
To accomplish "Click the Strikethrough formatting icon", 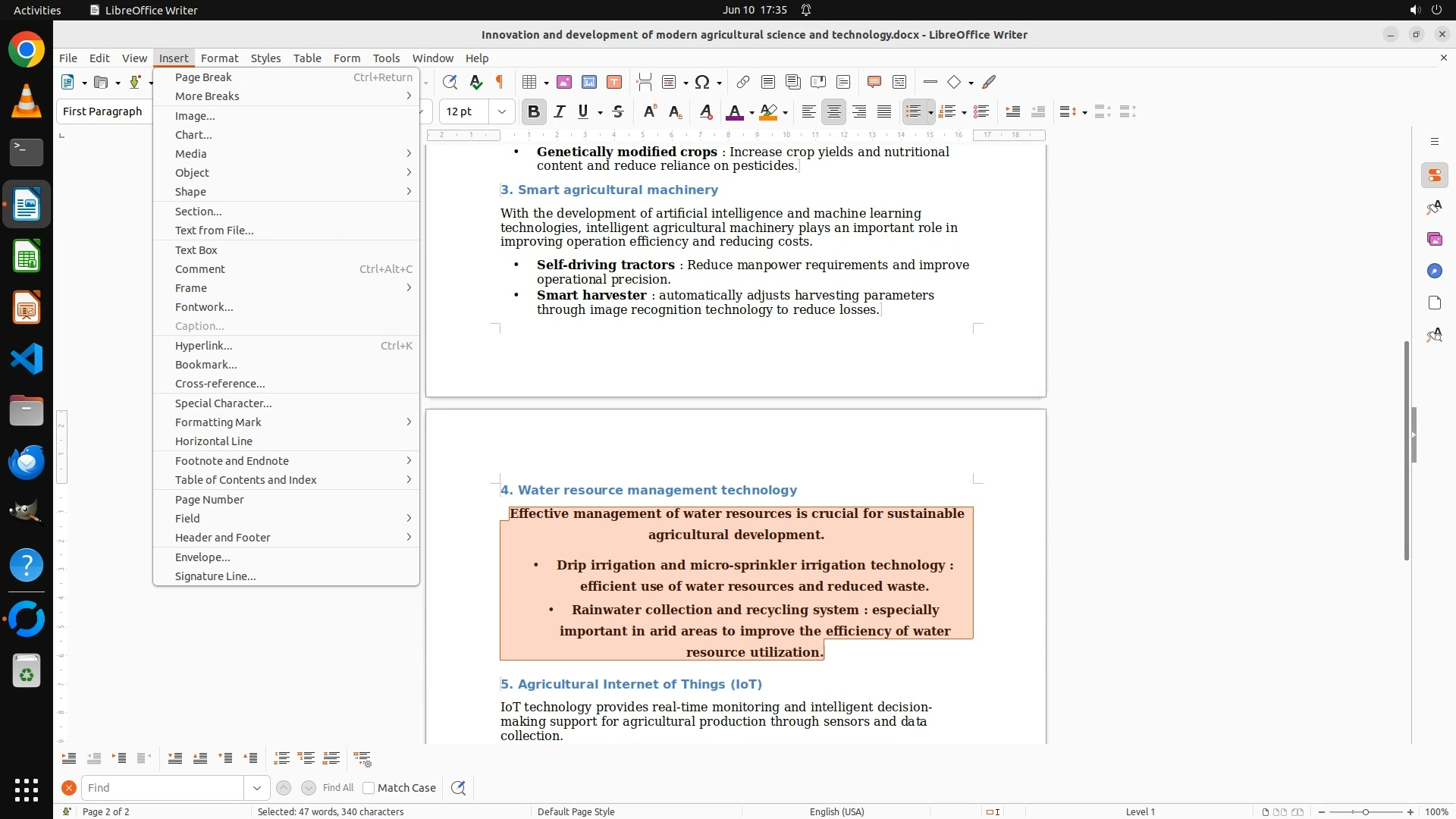I will click(x=618, y=112).
